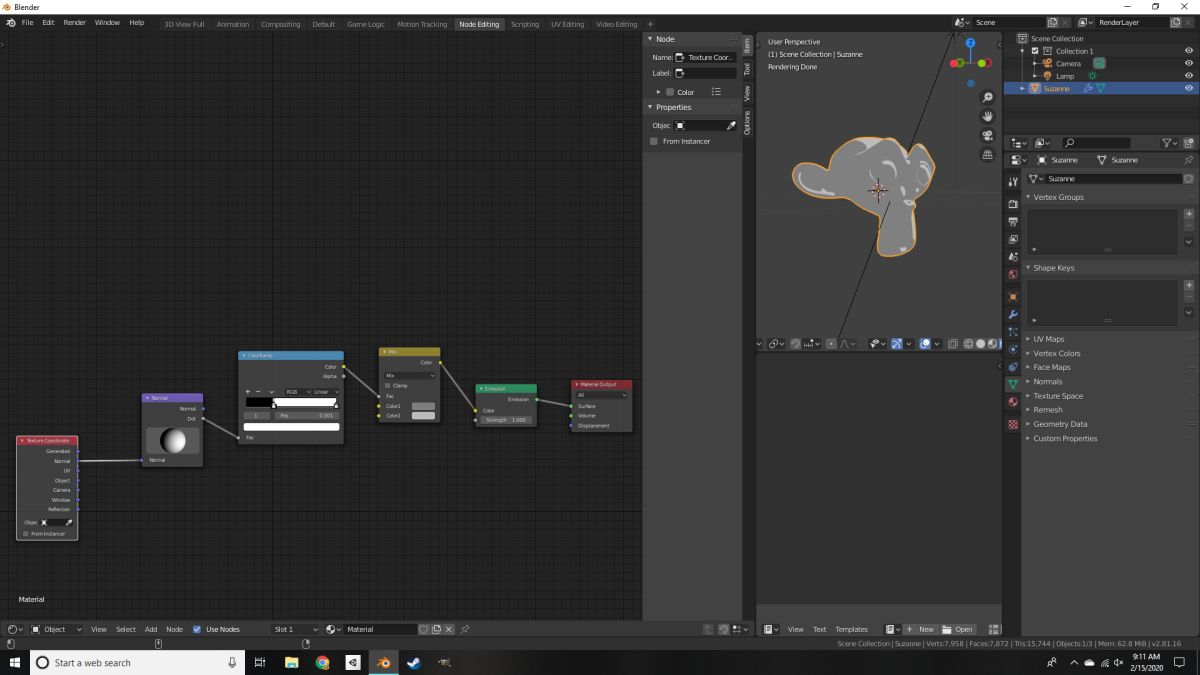The width and height of the screenshot is (1200, 675).
Task: Open the Scene properties tab icon
Action: (x=1013, y=257)
